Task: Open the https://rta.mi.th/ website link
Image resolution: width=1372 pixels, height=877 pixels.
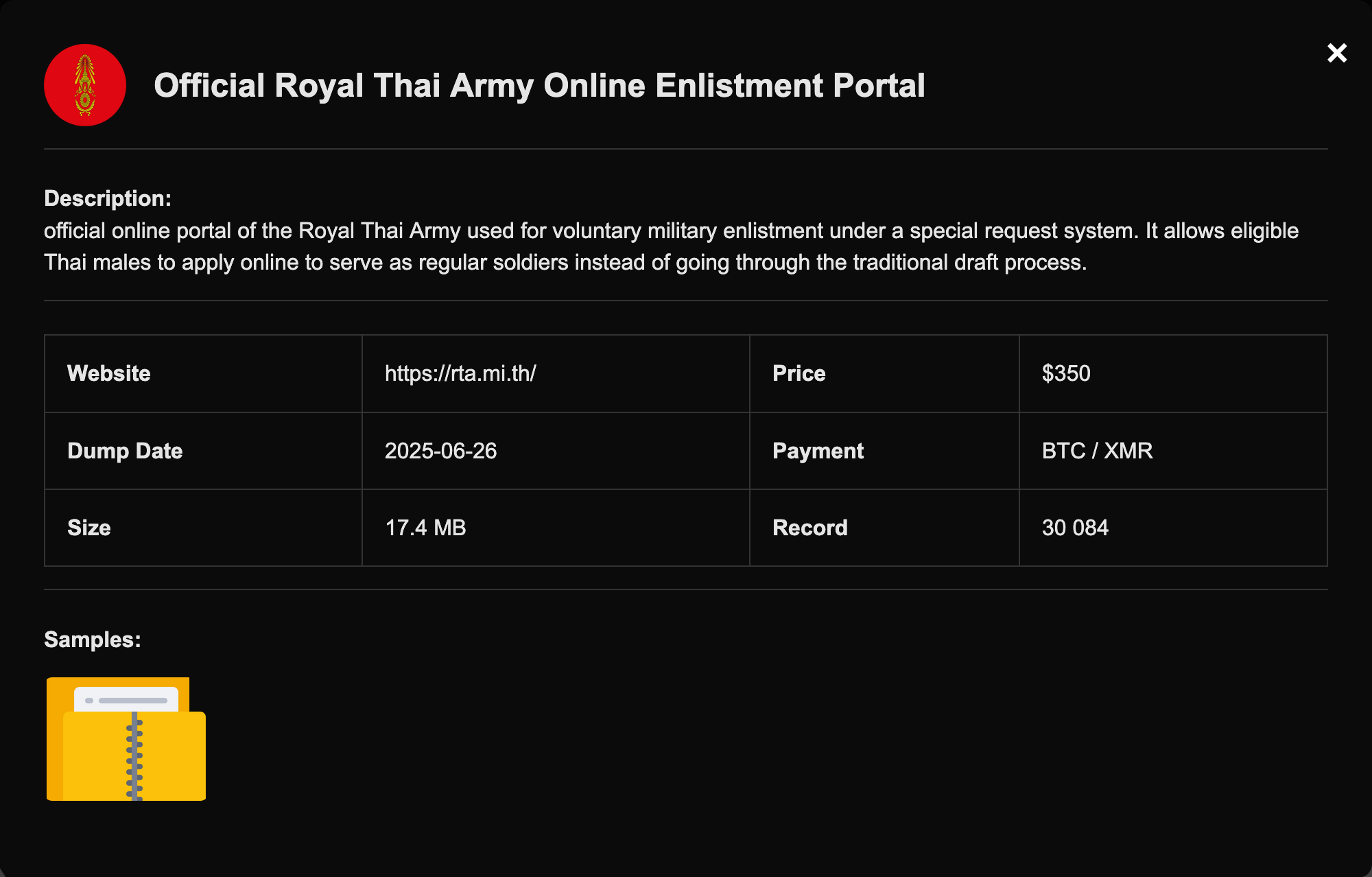Action: 460,373
